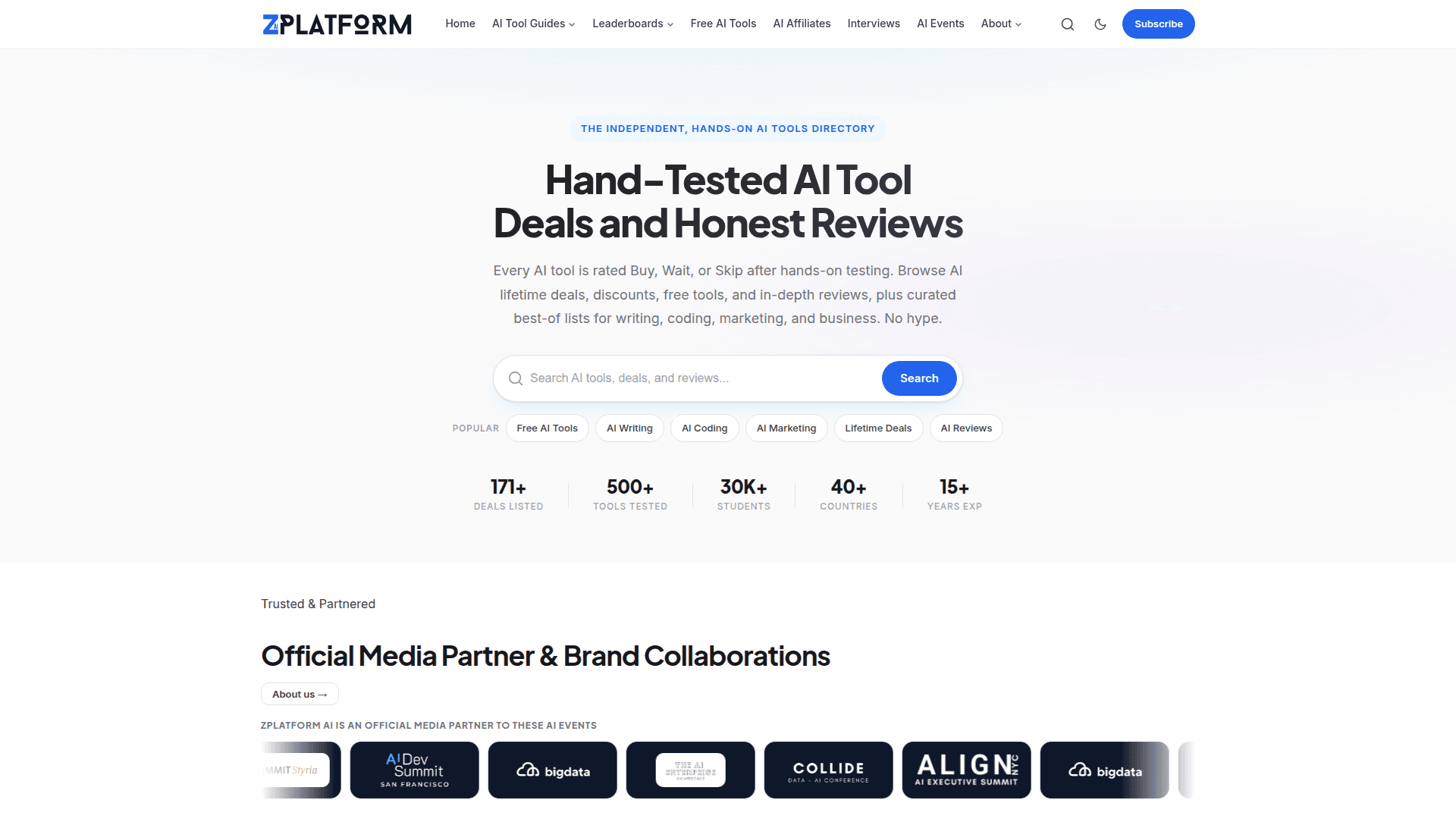
Task: Select the AI Reviews popular chip
Action: pos(966,428)
